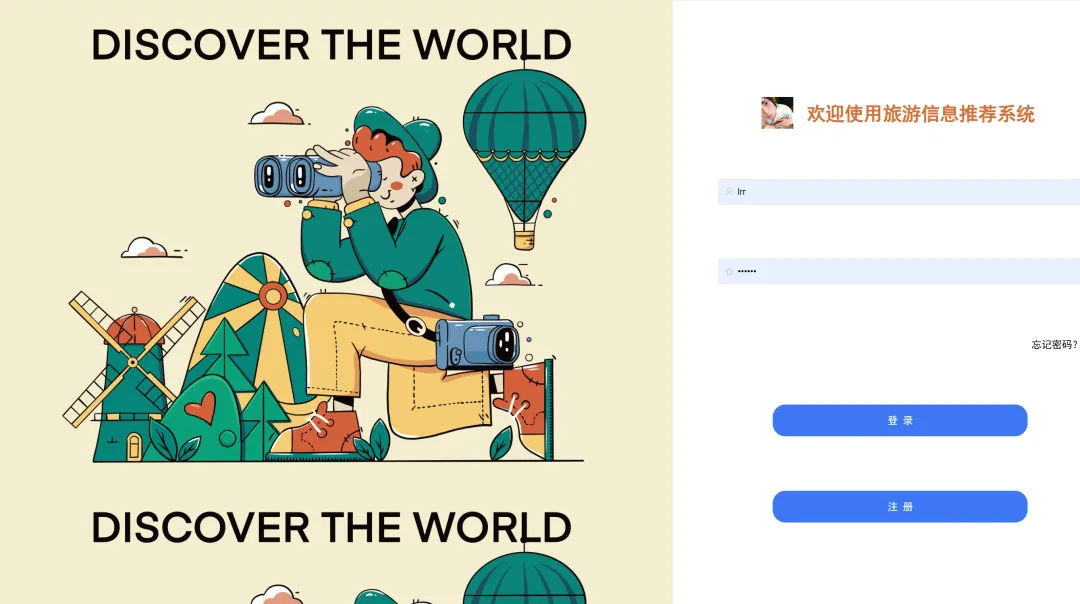
Task: Click the cloud at the illustration's upper left
Action: tap(278, 114)
